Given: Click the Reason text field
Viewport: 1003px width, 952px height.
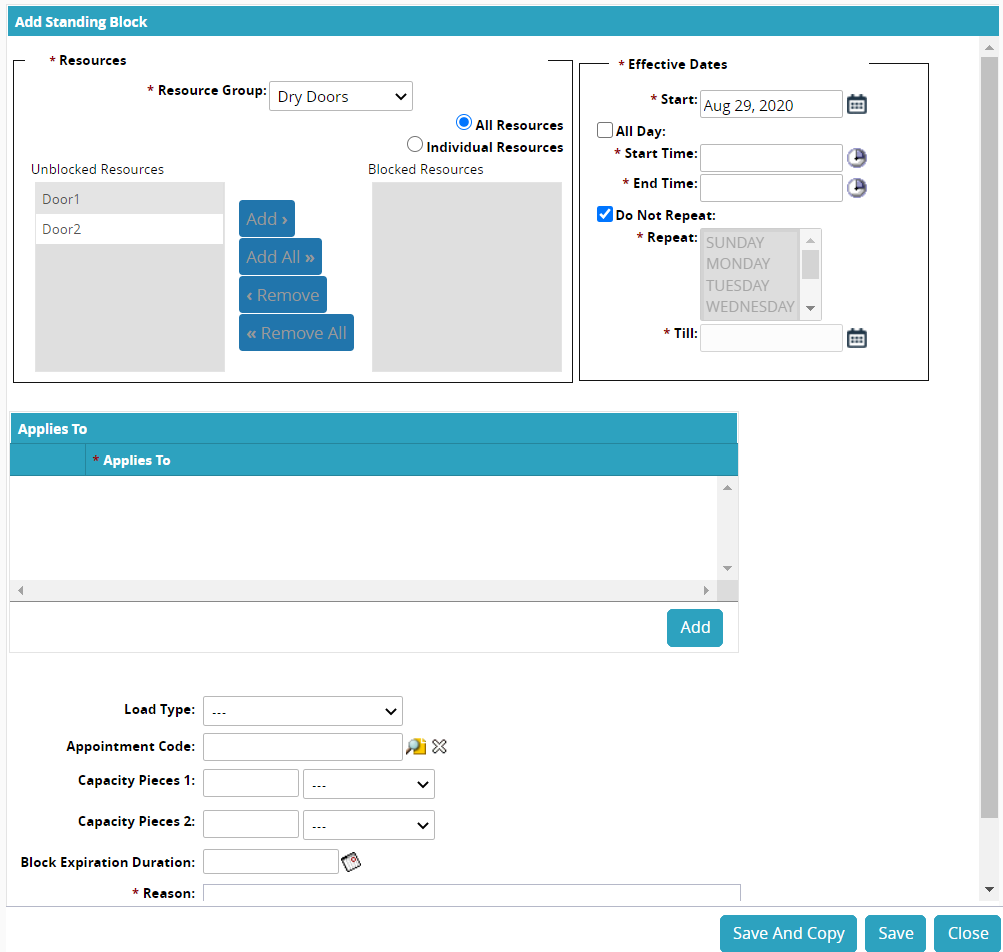Looking at the screenshot, I should pos(471,892).
